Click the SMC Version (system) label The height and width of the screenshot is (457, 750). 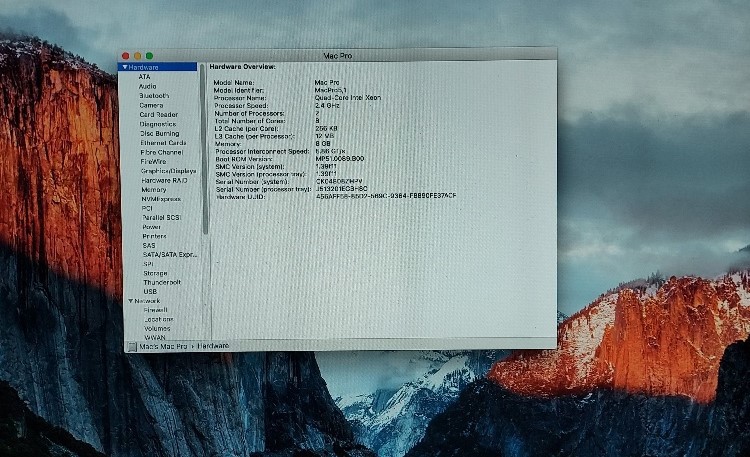click(x=250, y=167)
